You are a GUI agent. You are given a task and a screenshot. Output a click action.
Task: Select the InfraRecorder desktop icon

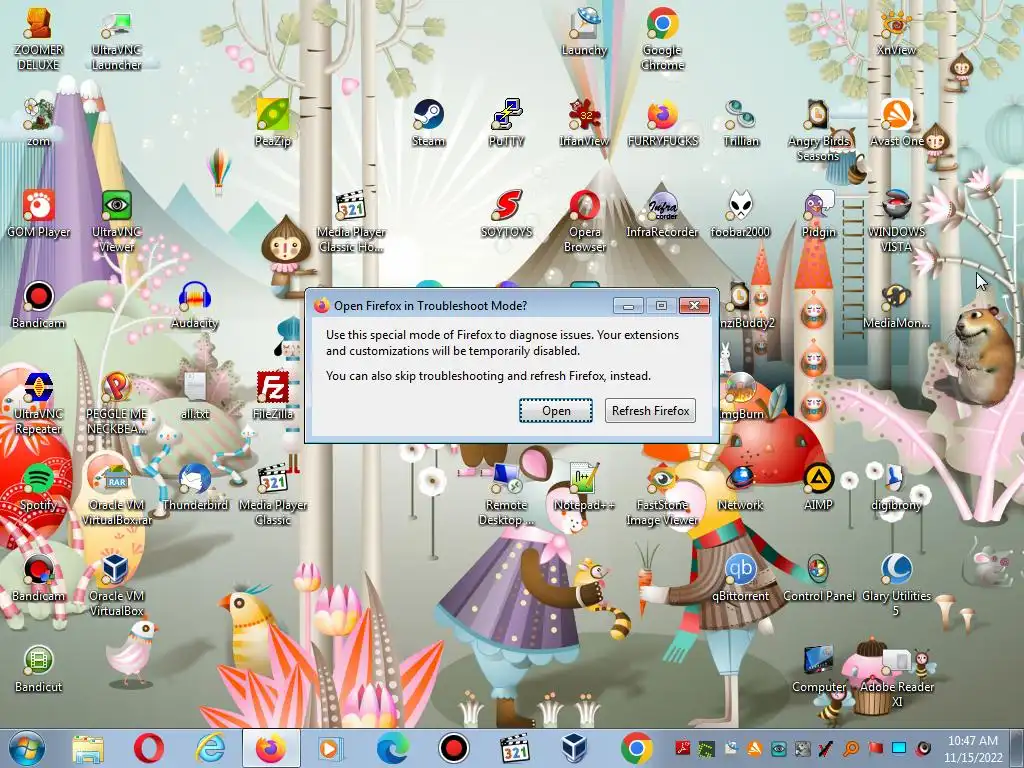662,213
